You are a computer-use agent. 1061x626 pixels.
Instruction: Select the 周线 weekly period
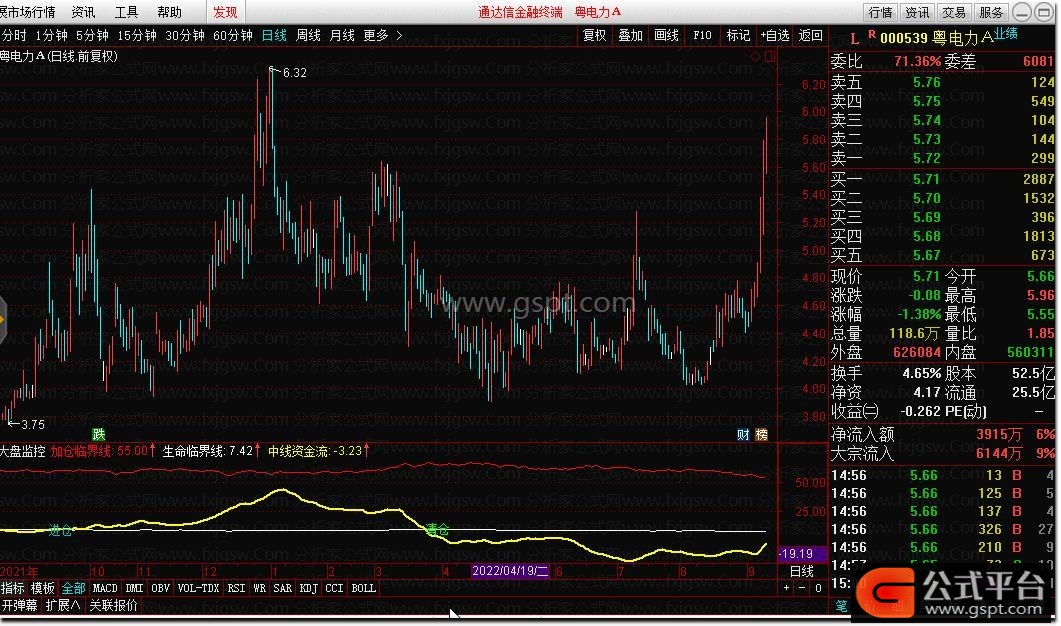(x=309, y=35)
